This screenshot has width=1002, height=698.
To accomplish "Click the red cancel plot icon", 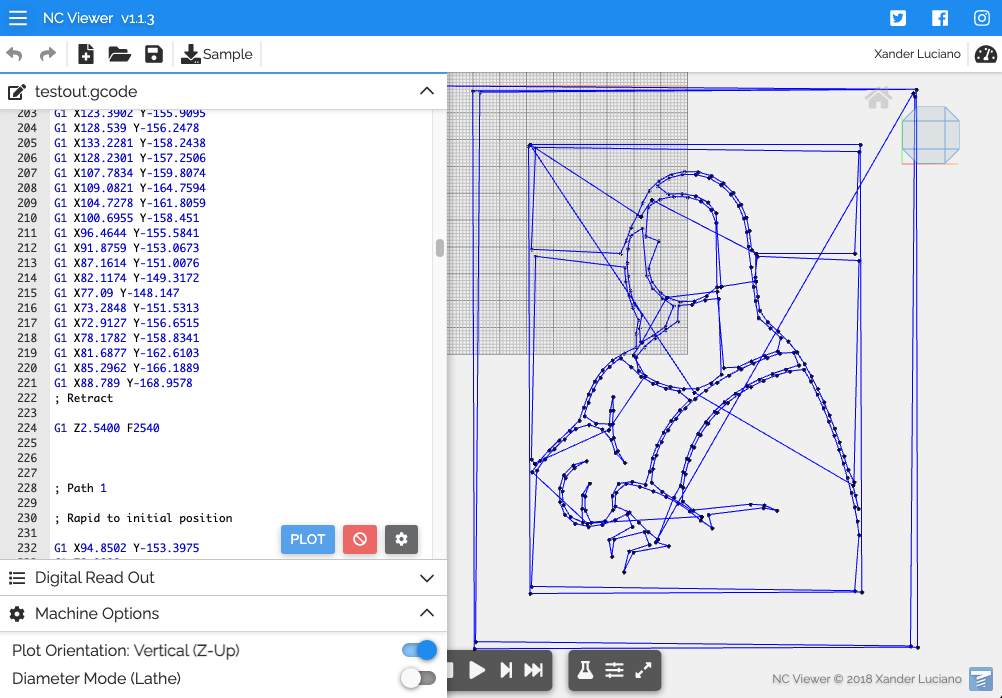I will click(360, 539).
